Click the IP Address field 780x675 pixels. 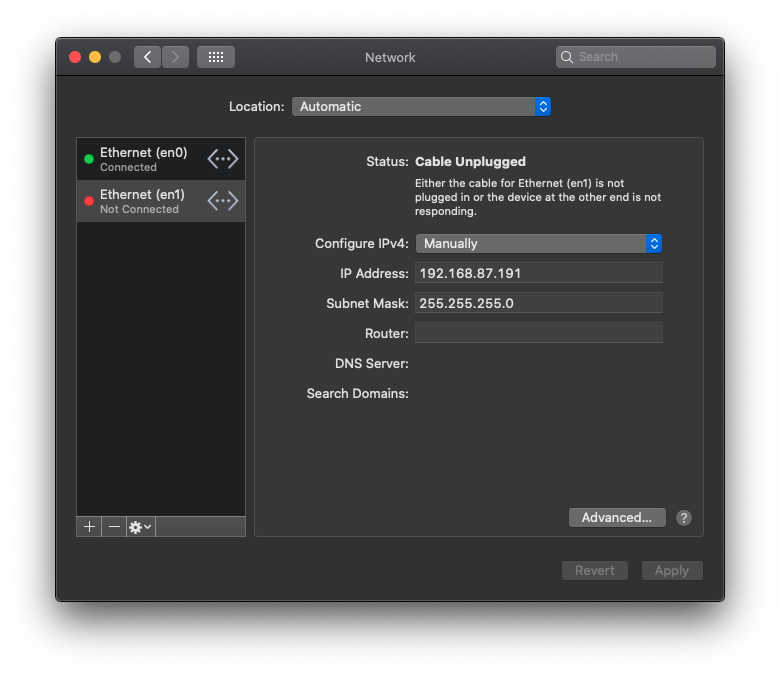pos(539,273)
